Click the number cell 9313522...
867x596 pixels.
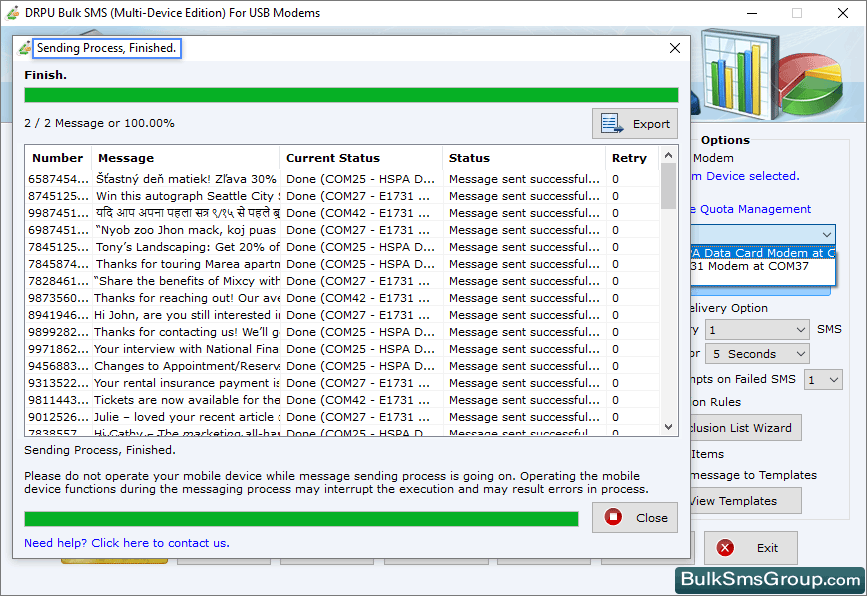click(x=58, y=383)
